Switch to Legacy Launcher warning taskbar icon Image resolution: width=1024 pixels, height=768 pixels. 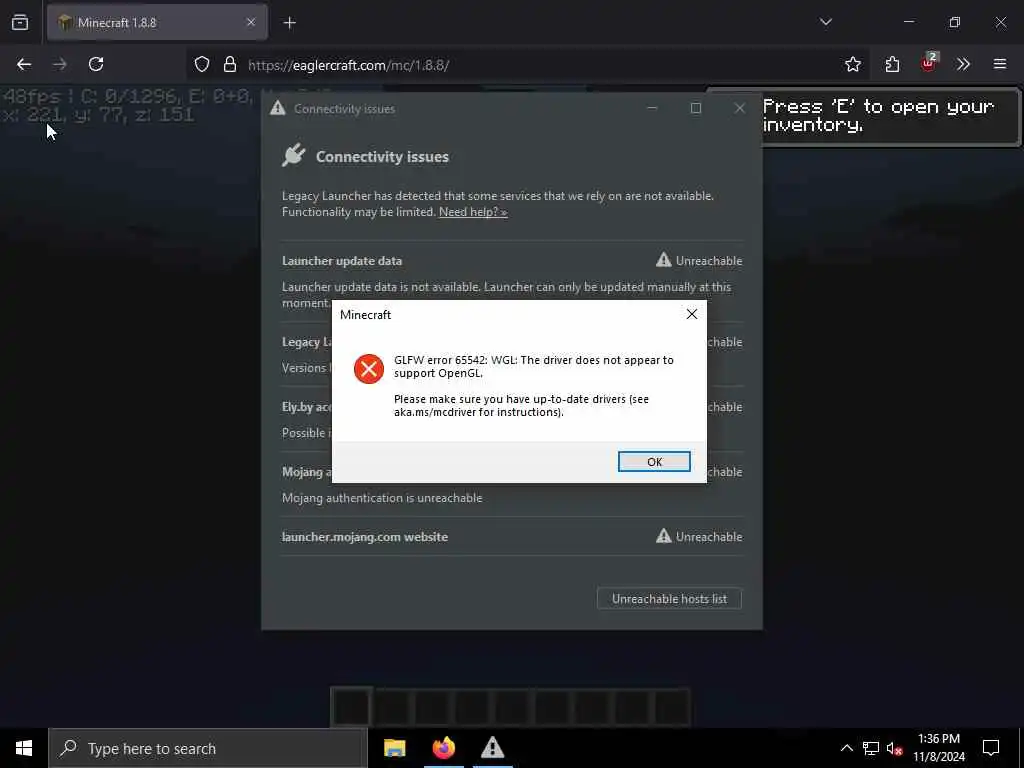click(492, 748)
